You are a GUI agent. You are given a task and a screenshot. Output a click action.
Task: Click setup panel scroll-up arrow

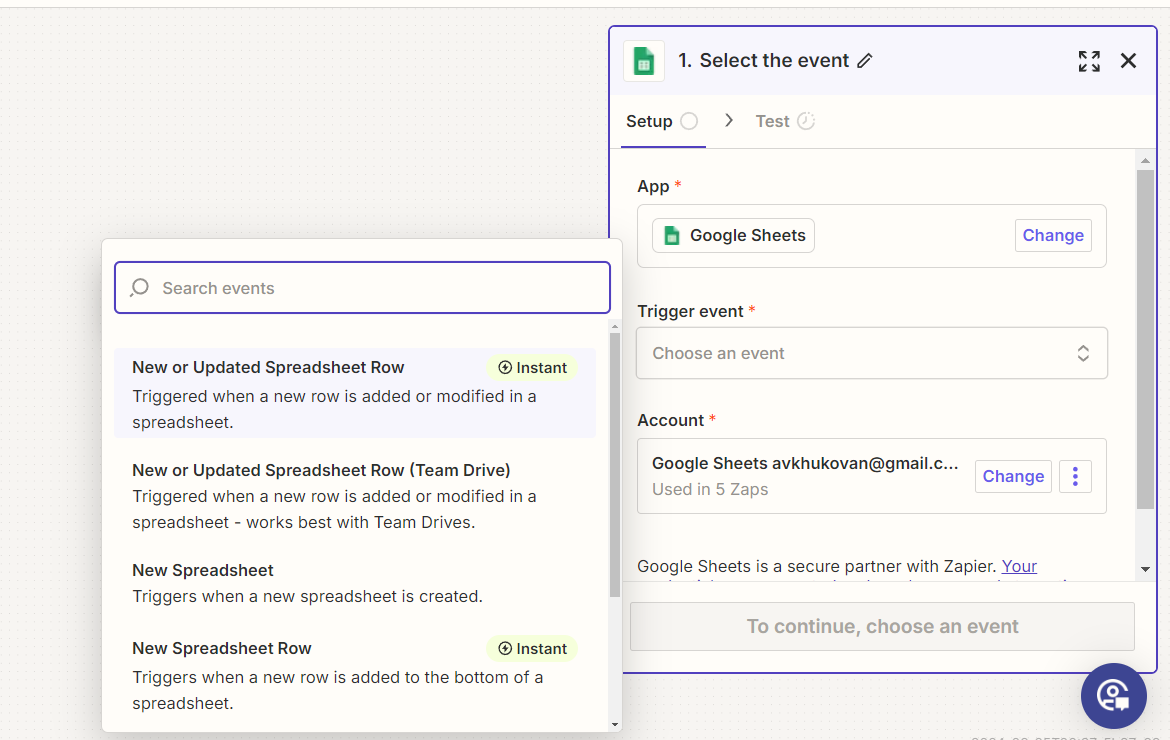click(x=1145, y=160)
